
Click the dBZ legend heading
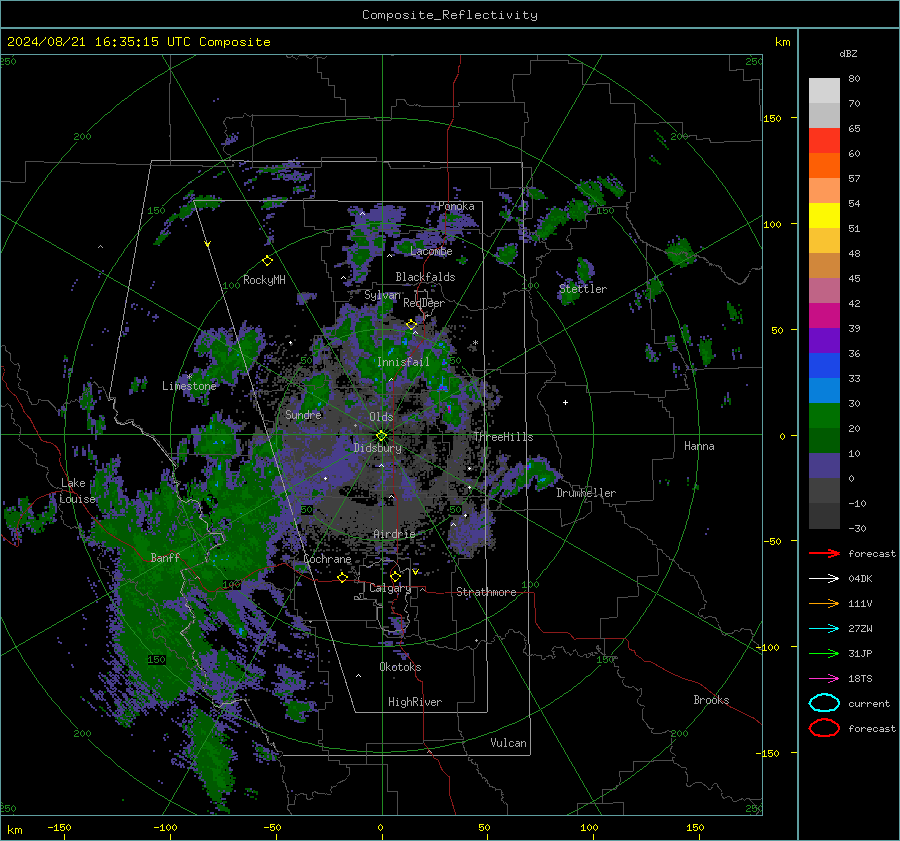tap(848, 54)
